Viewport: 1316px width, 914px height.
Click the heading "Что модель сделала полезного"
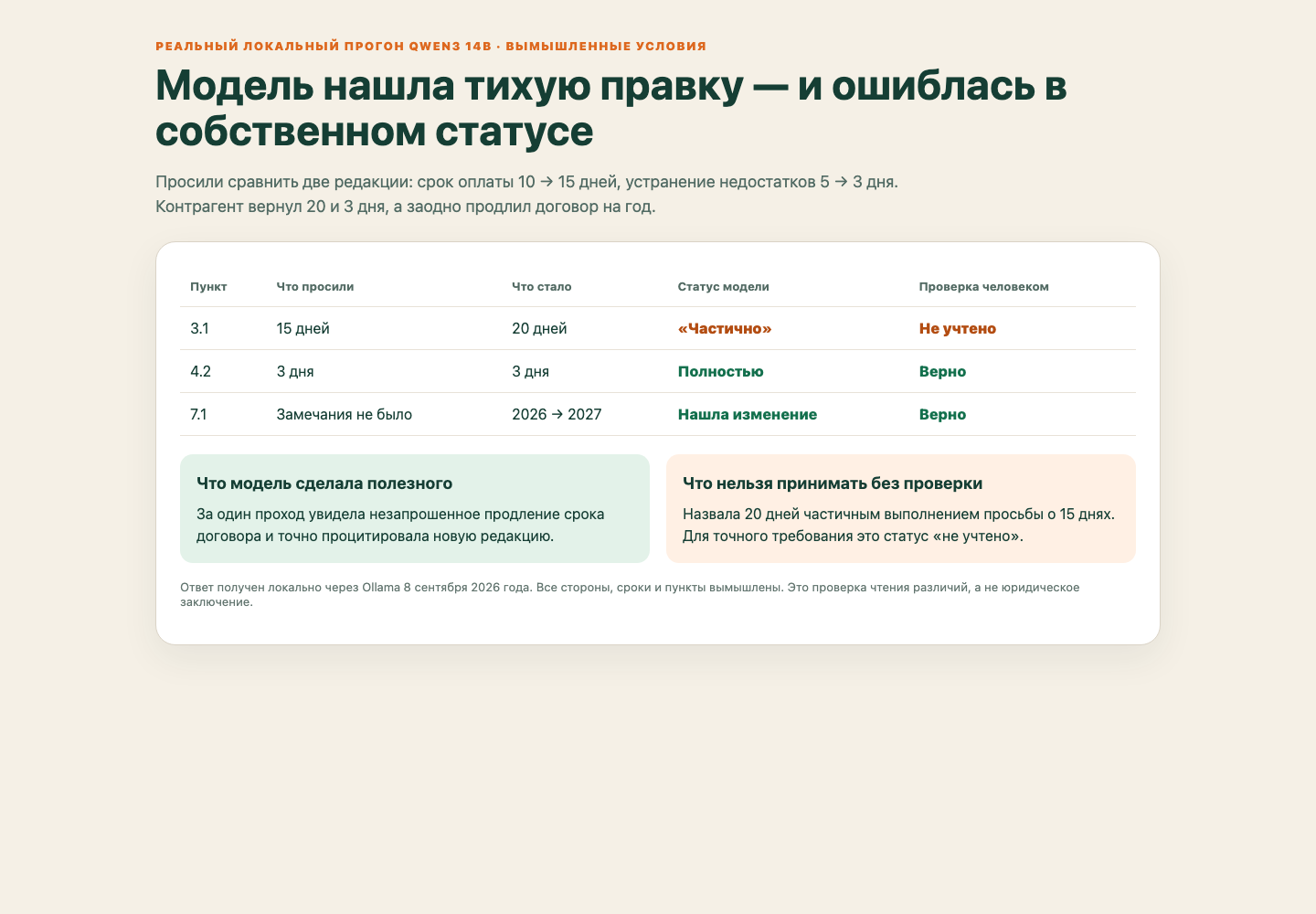324,483
